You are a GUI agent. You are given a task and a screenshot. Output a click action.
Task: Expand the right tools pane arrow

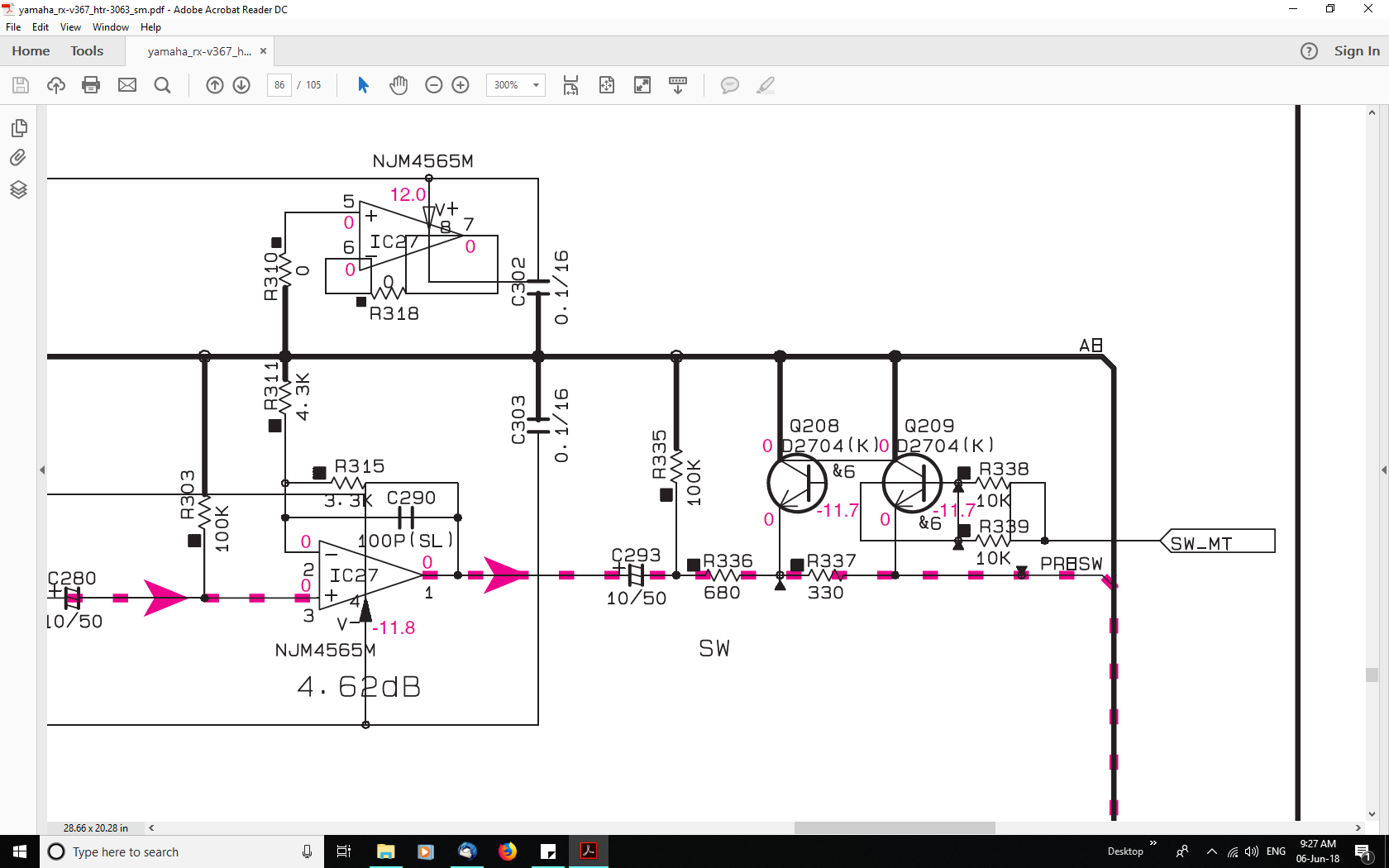(x=1384, y=470)
